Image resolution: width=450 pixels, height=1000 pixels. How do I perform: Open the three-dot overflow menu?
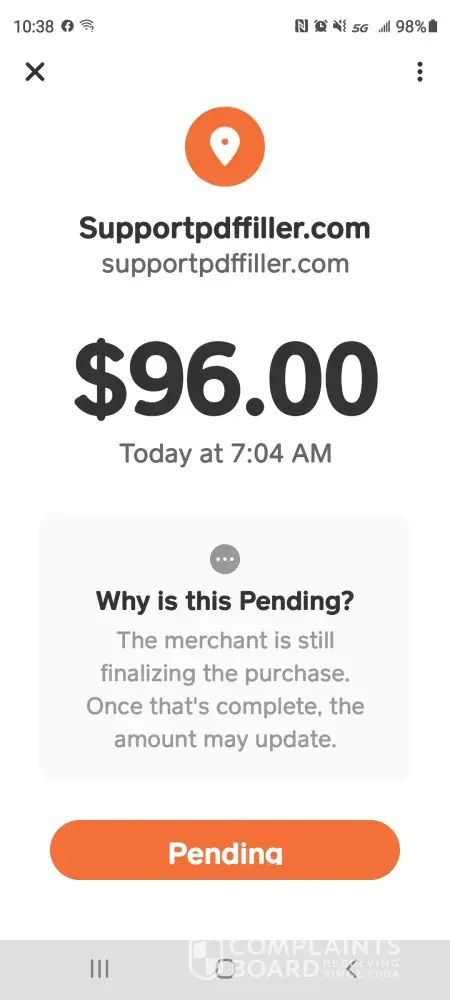point(419,72)
